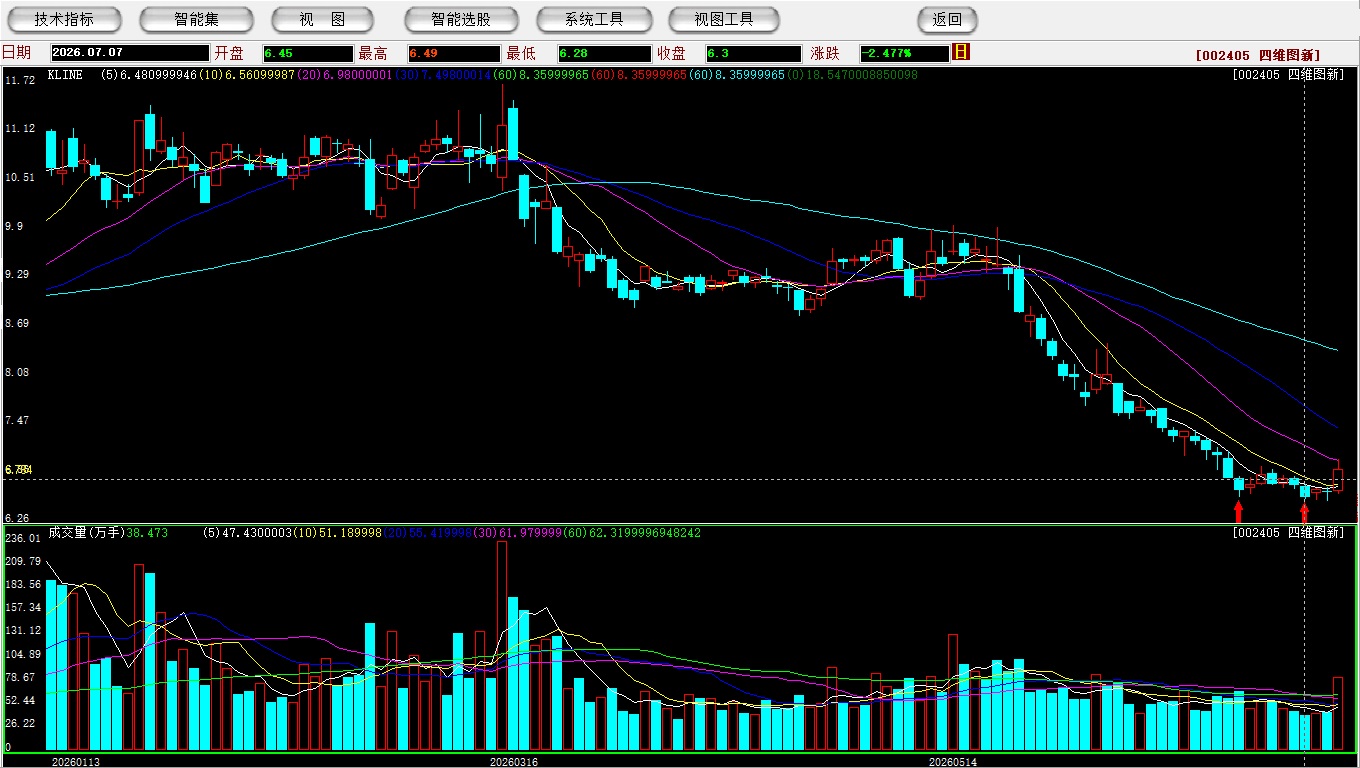Screen dimensions: 1360x768
Task: Click the 20260316 date axis label
Action: tap(513, 762)
